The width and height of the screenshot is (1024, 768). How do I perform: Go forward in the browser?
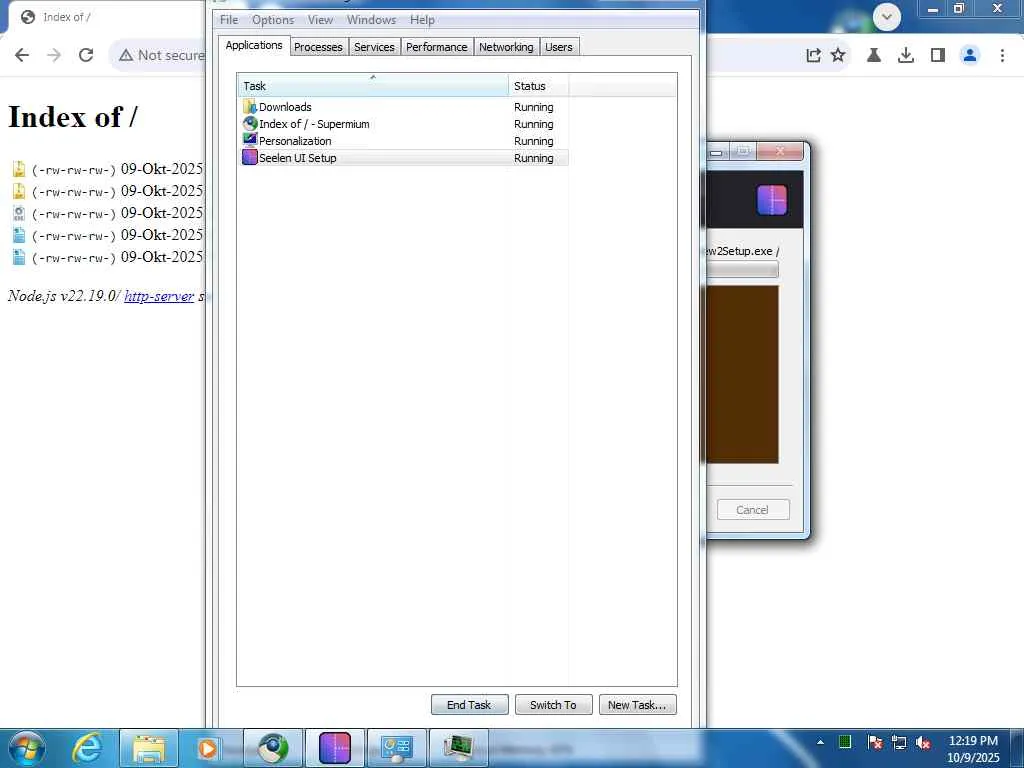(54, 56)
